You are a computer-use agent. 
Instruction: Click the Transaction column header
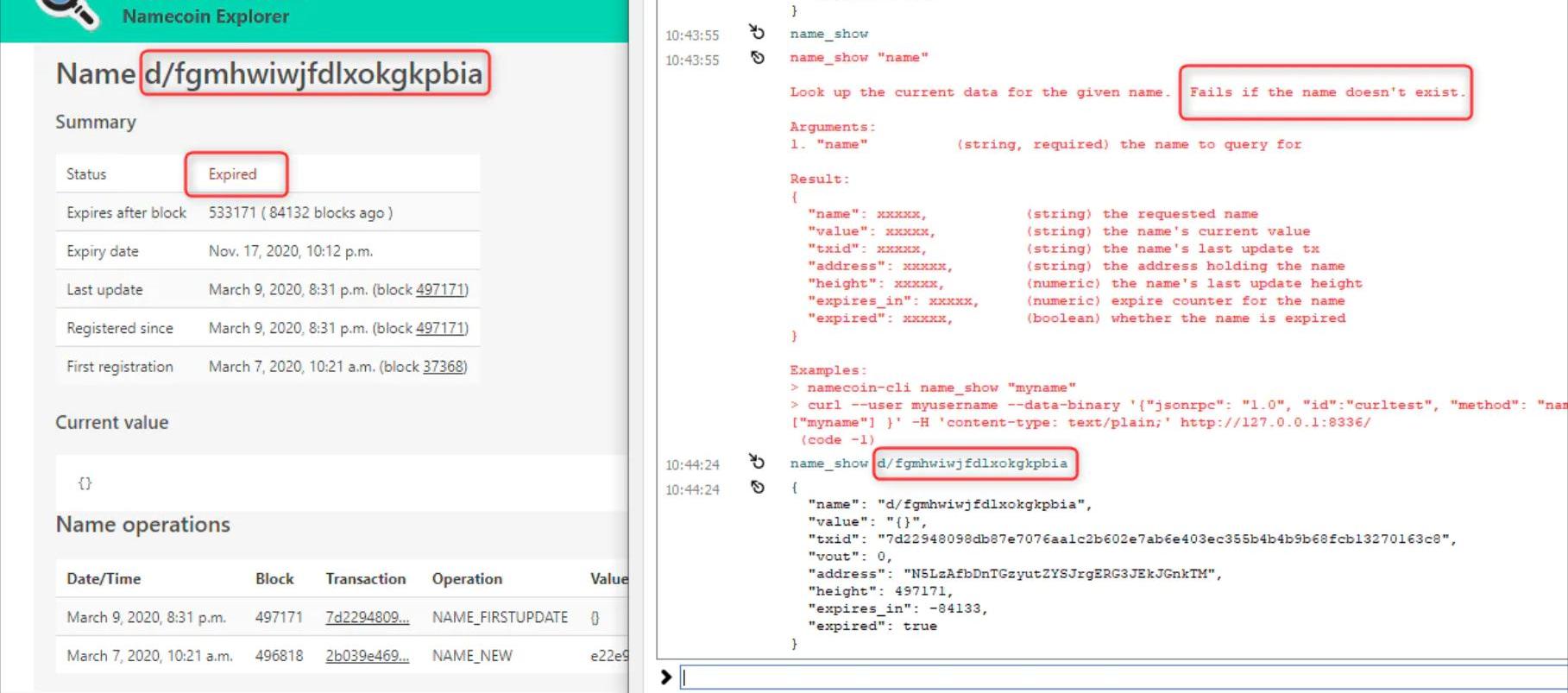point(365,579)
